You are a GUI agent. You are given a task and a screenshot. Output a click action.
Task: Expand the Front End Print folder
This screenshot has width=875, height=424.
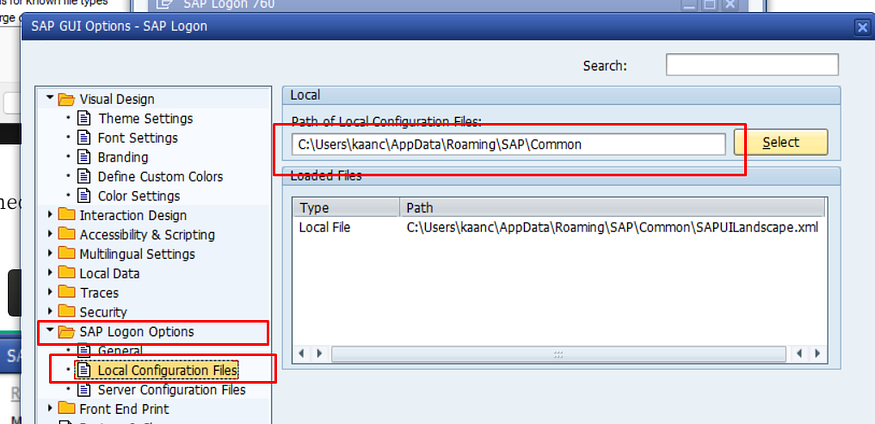click(x=50, y=408)
